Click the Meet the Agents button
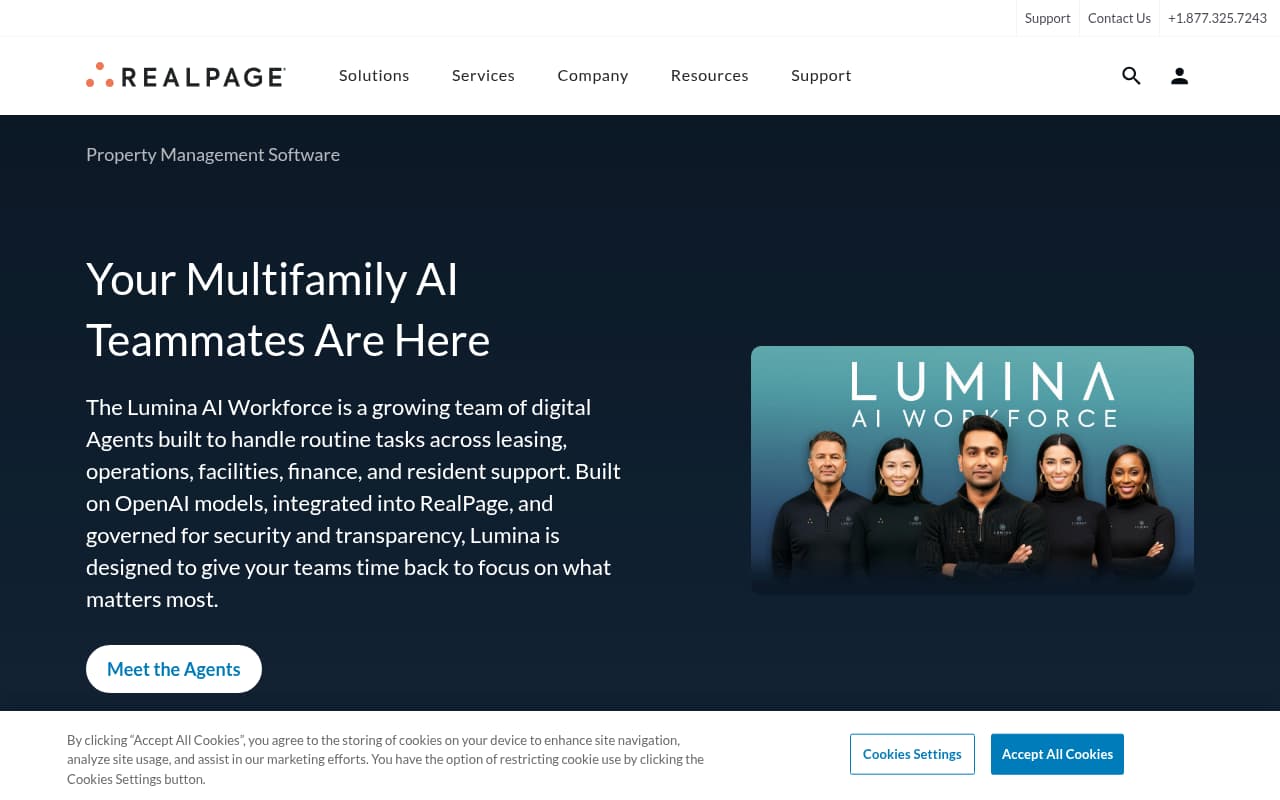Screen dimensions: 1280x800 pyautogui.click(x=173, y=668)
